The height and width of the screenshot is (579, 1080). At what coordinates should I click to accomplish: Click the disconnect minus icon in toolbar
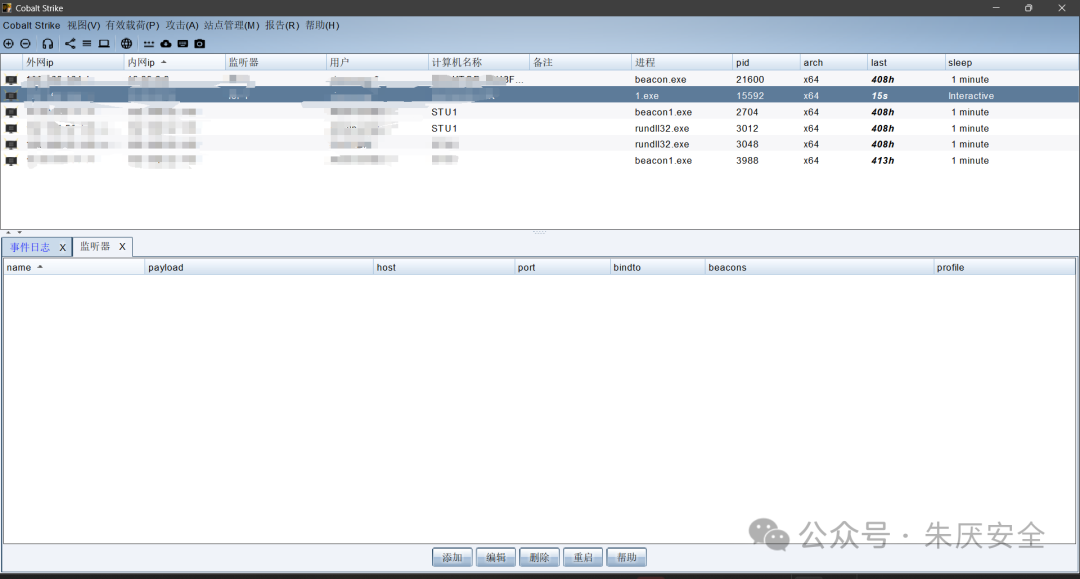[25, 43]
